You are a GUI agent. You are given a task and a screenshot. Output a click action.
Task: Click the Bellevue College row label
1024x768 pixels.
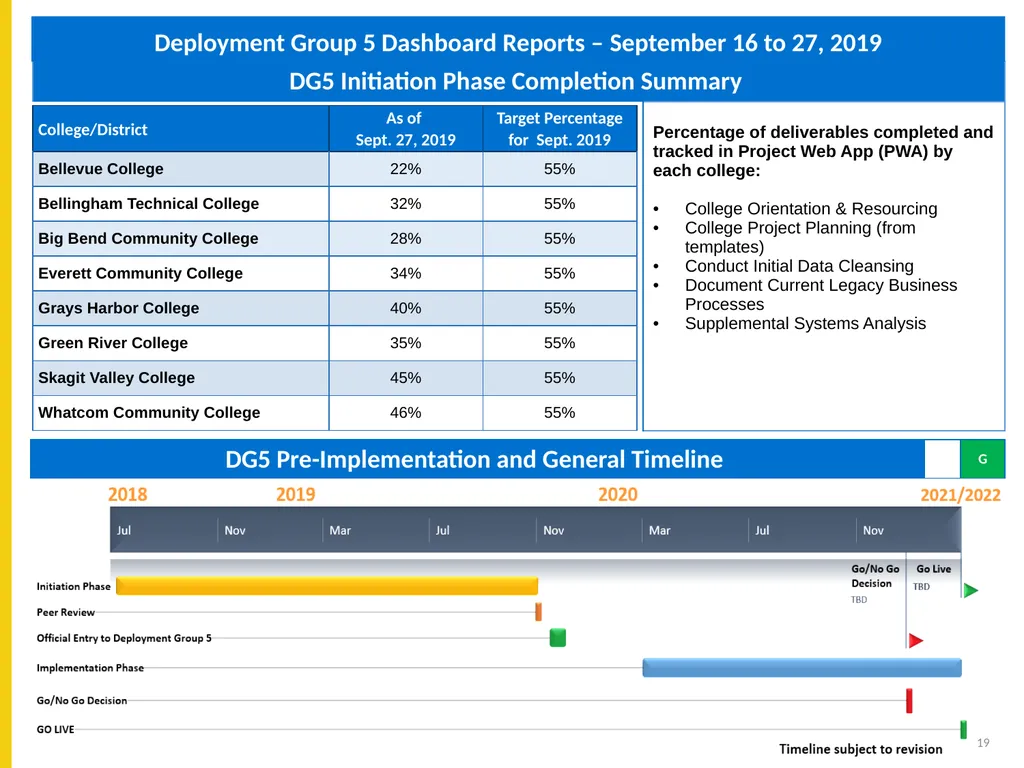(x=101, y=169)
